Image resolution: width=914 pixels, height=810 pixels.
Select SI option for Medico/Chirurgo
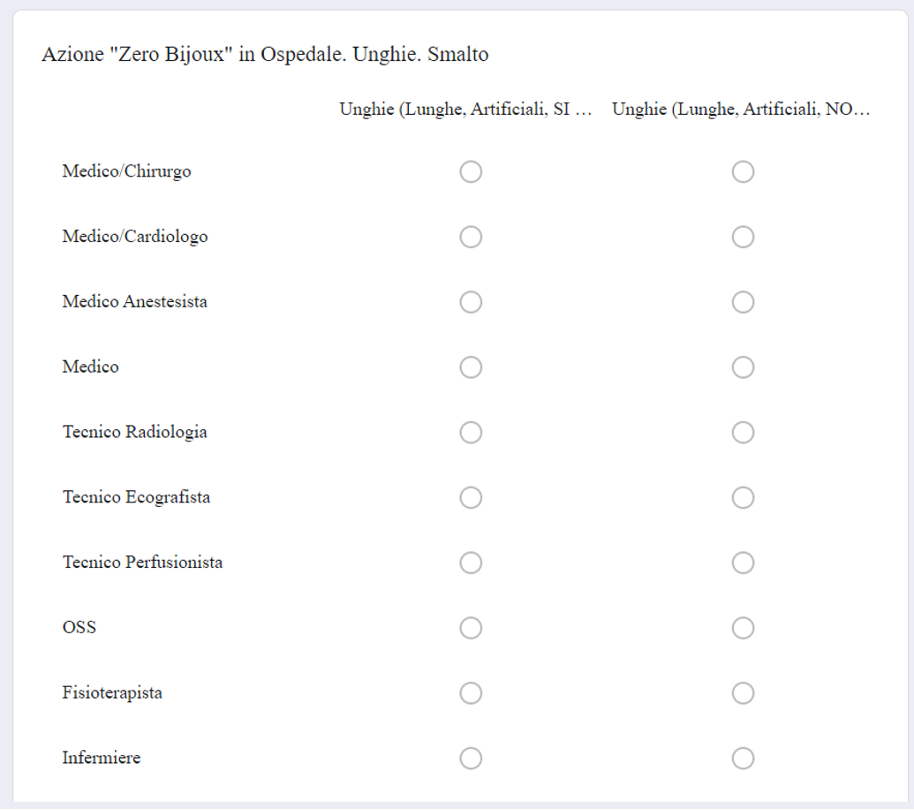[x=470, y=172]
